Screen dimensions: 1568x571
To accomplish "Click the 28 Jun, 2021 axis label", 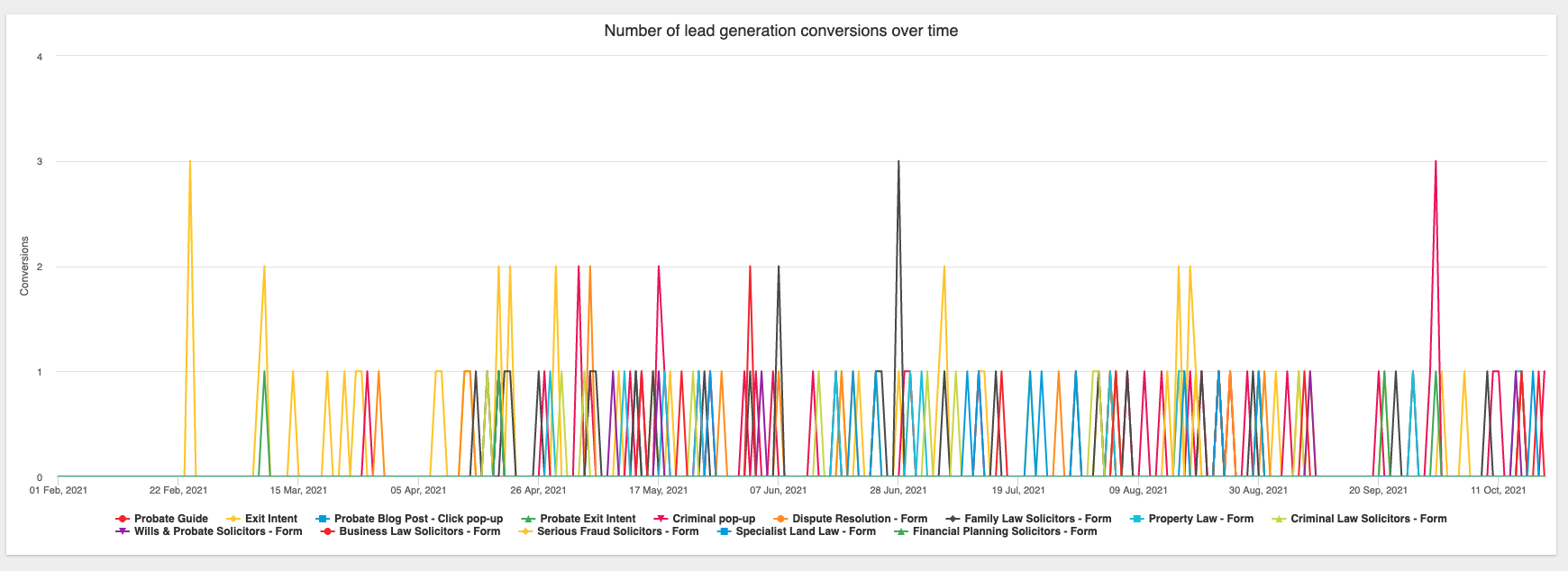I will pos(898,491).
